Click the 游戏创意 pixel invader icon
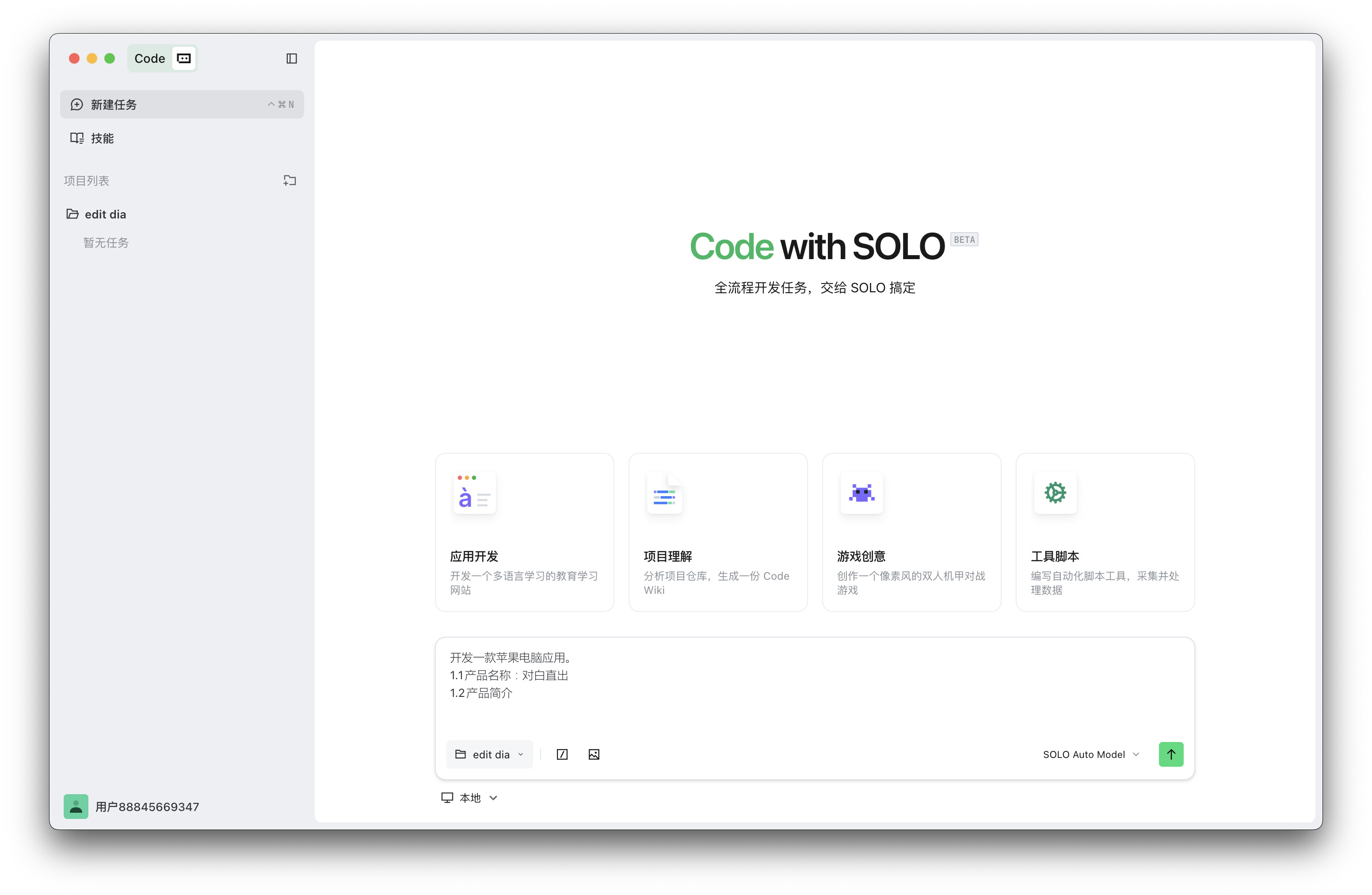 [861, 493]
